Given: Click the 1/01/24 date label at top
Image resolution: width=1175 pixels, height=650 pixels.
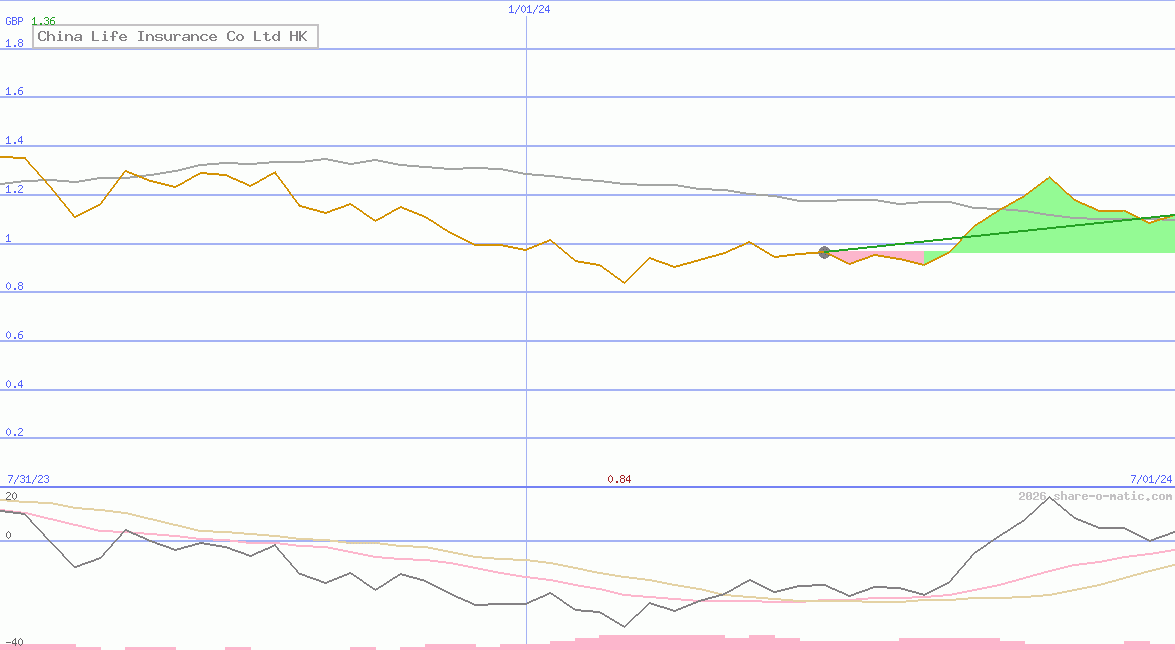Looking at the screenshot, I should [x=529, y=9].
